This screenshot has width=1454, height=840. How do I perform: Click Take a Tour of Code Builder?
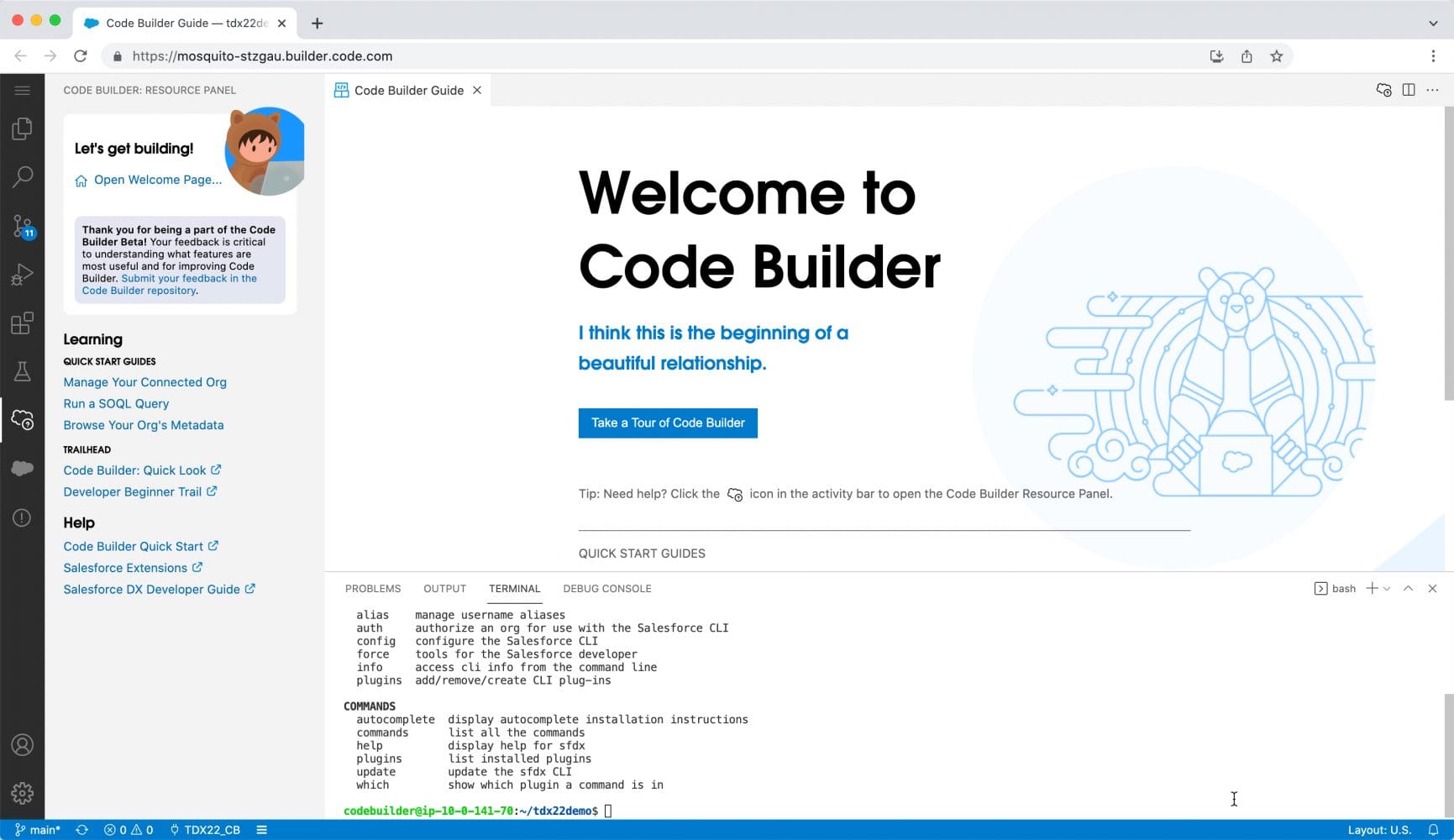(668, 423)
